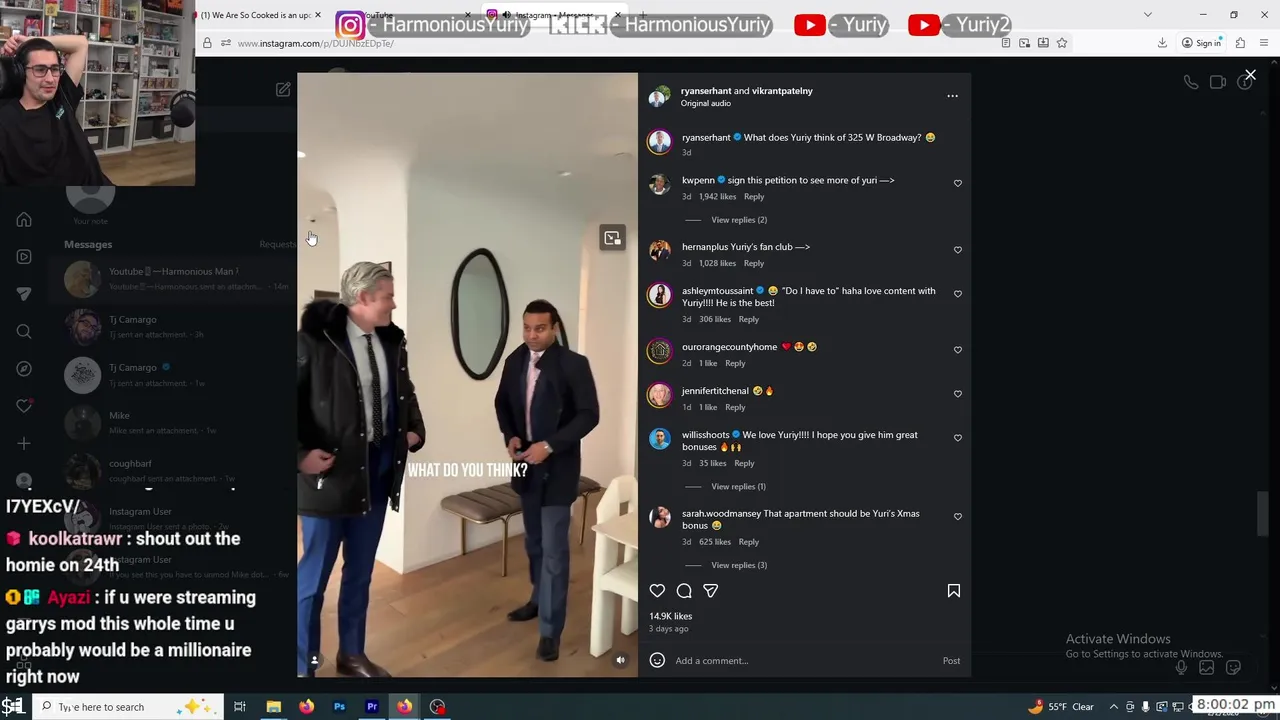Click the browser page scrollbar thumb
Screen dimensions: 1280x720
(1264, 515)
